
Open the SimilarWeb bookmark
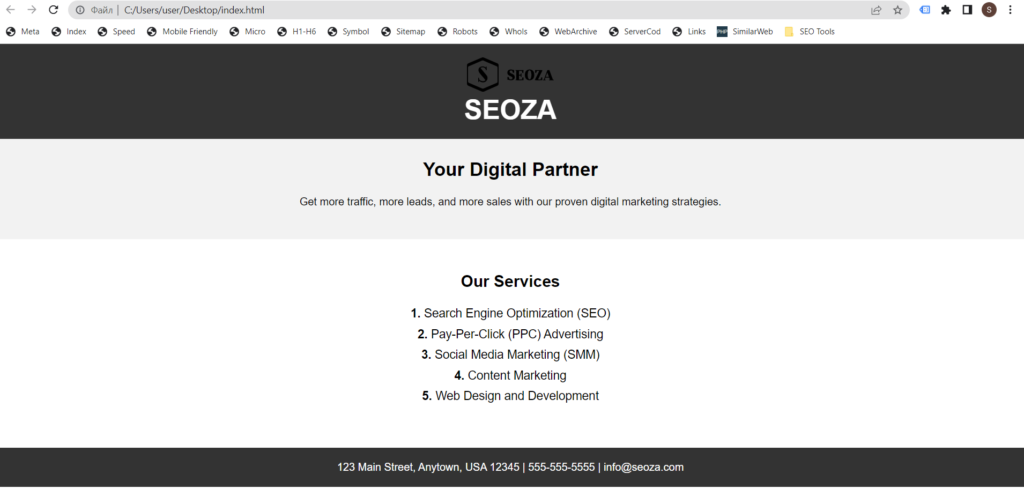744,31
